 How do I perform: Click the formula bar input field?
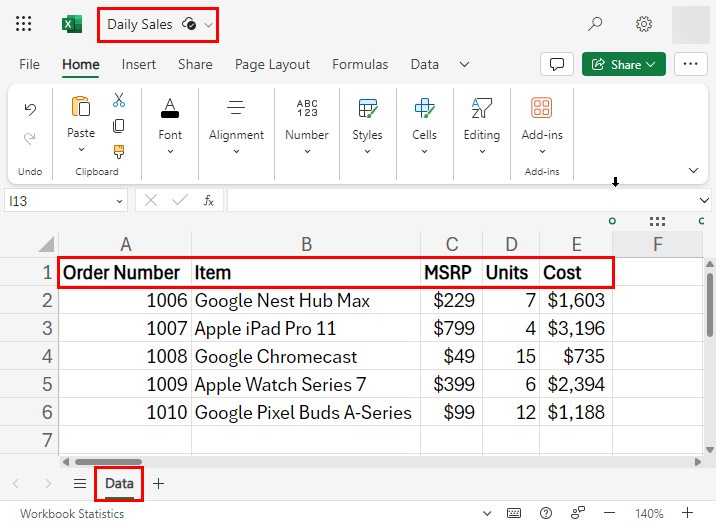[x=462, y=200]
